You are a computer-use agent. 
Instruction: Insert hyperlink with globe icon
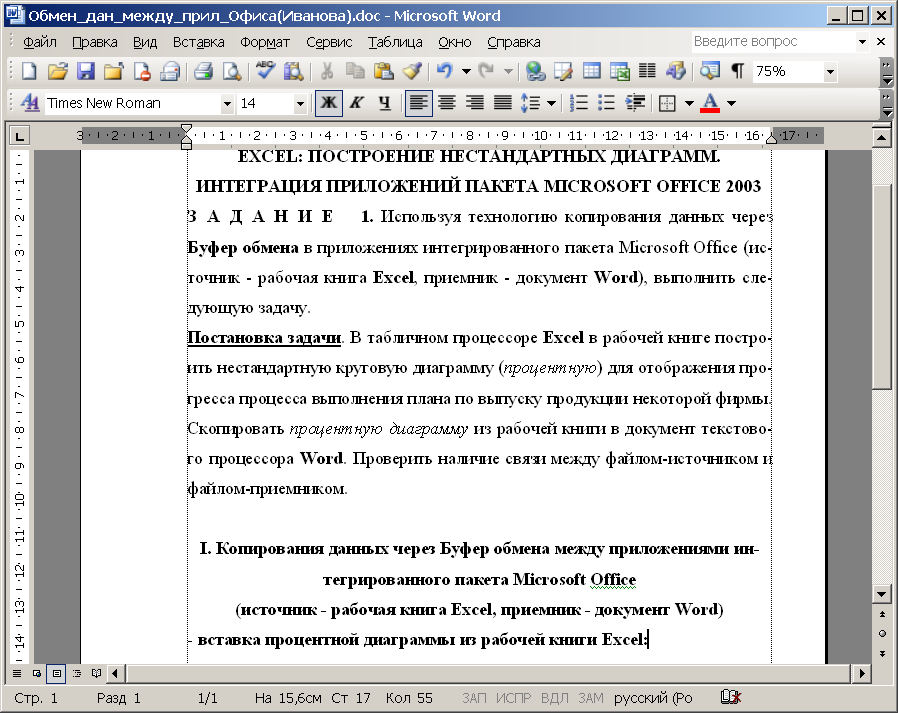(535, 72)
